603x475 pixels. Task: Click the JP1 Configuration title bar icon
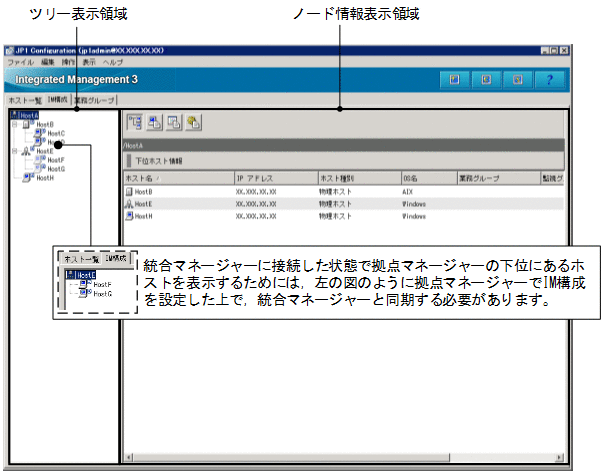tap(10, 50)
